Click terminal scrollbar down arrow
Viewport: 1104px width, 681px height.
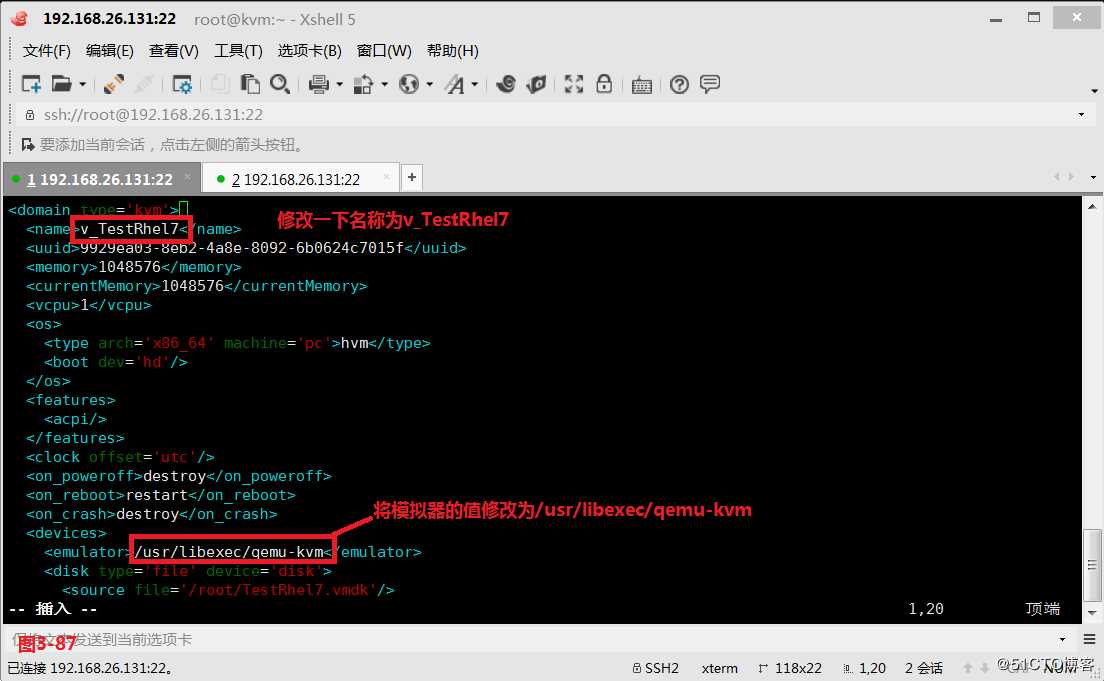[x=1091, y=612]
